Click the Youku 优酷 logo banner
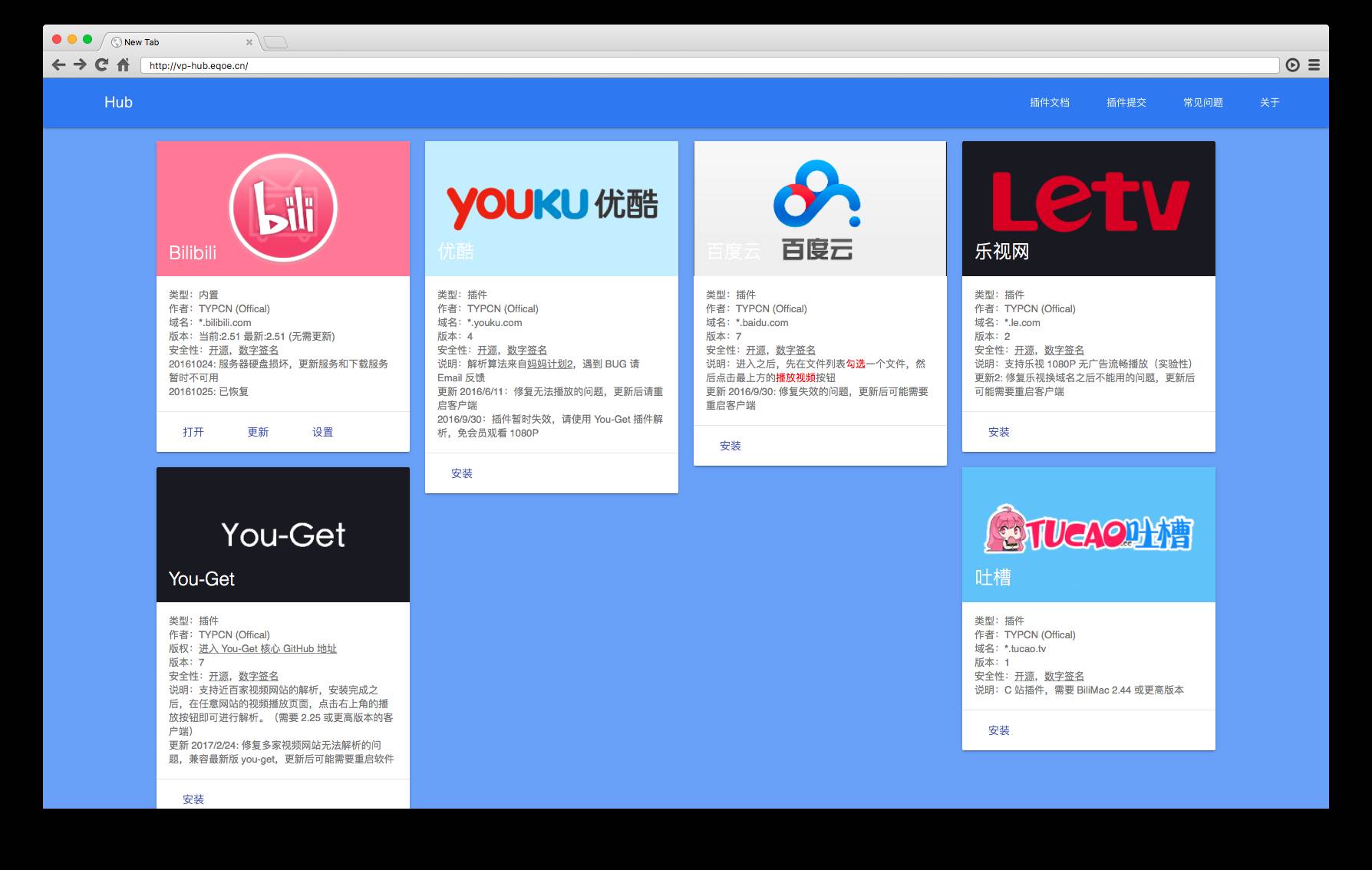 pyautogui.click(x=552, y=209)
